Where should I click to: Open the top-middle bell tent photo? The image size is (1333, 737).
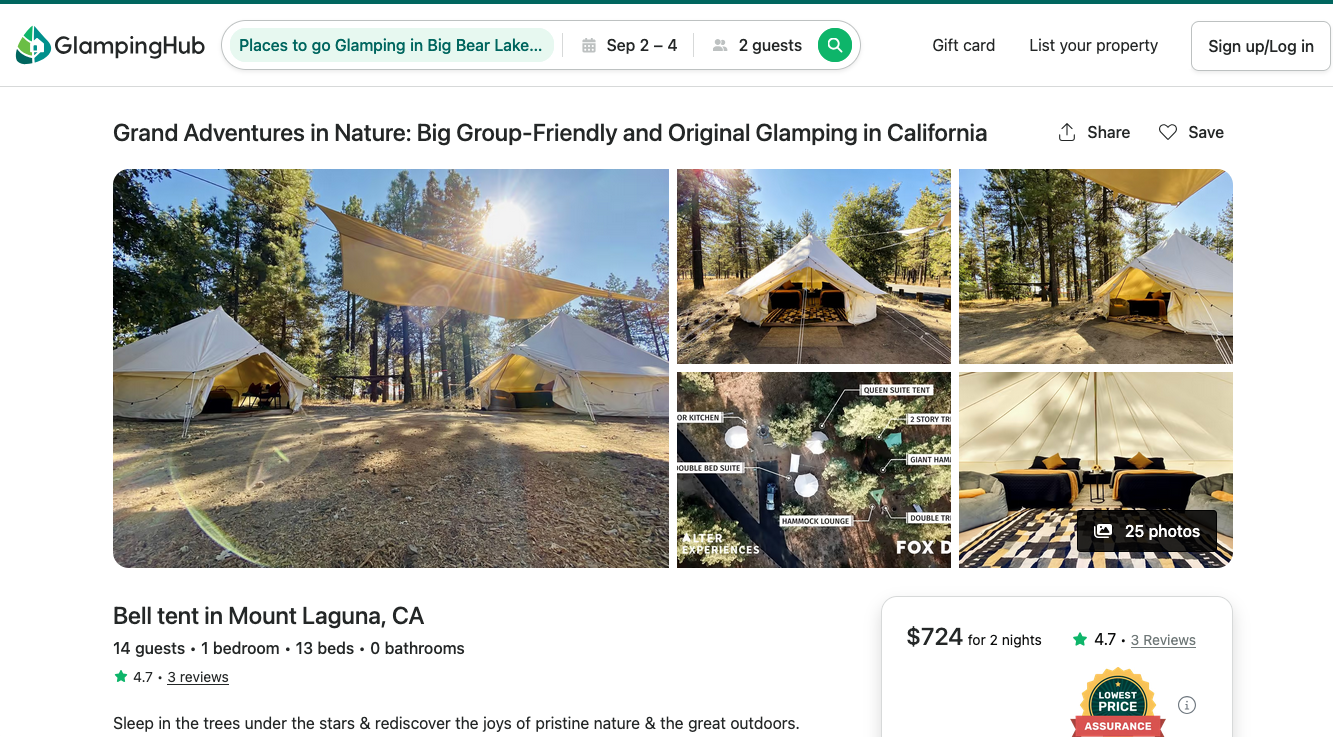click(813, 266)
